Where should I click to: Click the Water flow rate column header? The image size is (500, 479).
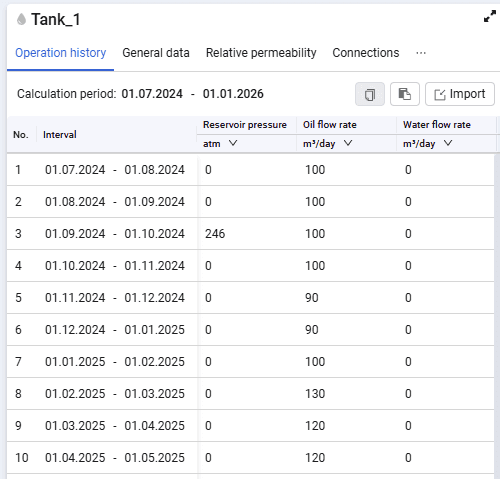[x=437, y=125]
